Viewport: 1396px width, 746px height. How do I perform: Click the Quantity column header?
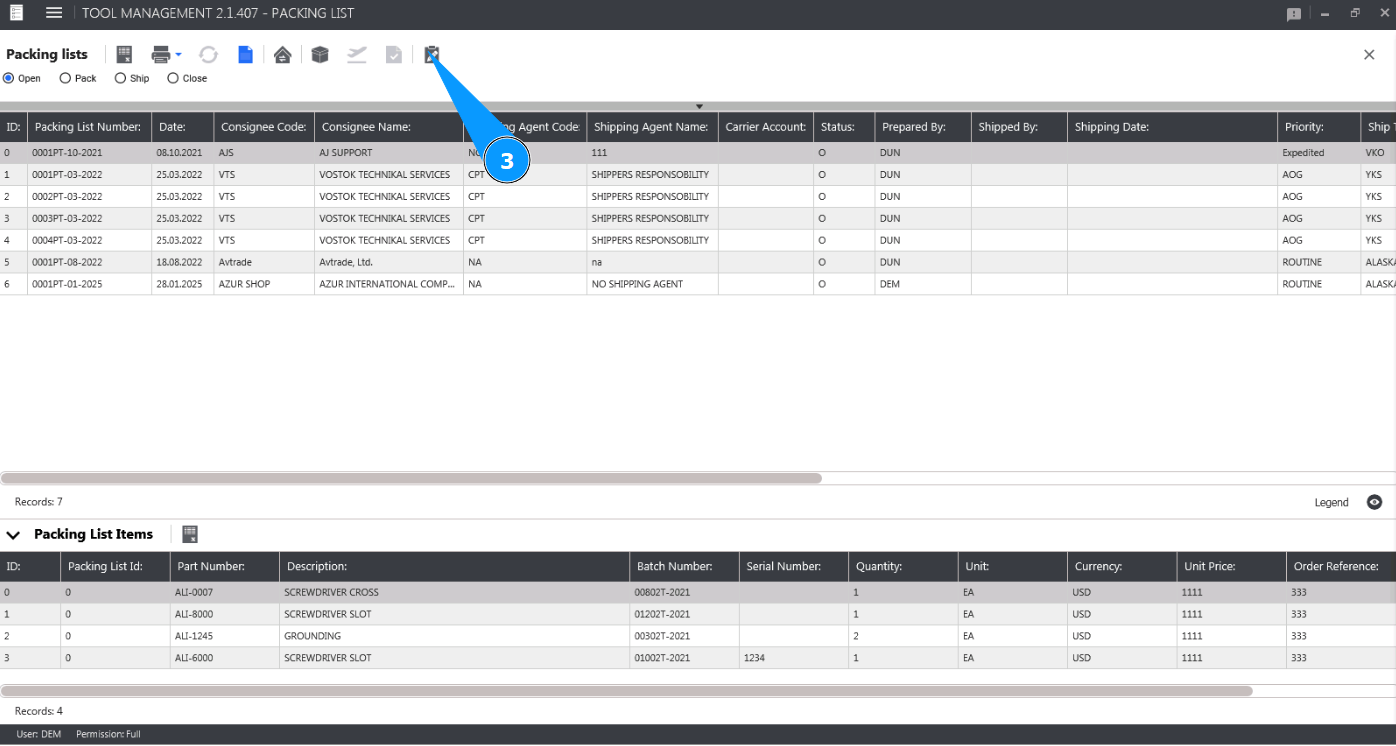coord(903,566)
